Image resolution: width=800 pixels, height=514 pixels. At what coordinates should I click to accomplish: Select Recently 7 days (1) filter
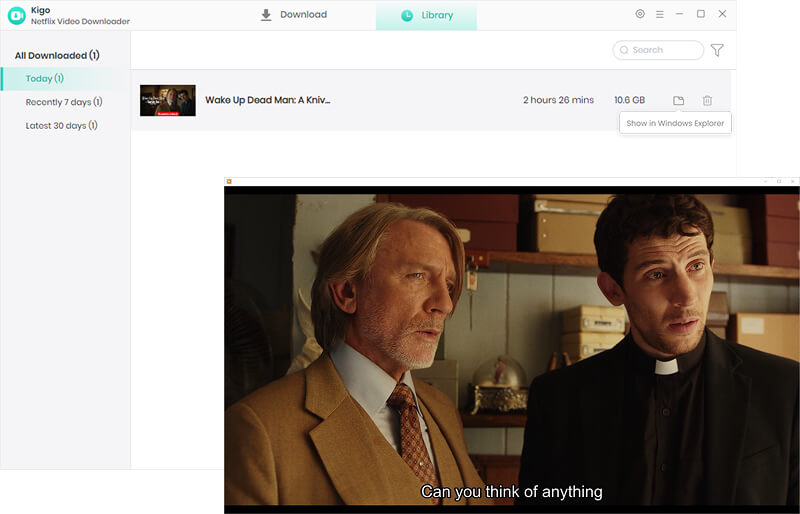tap(64, 102)
